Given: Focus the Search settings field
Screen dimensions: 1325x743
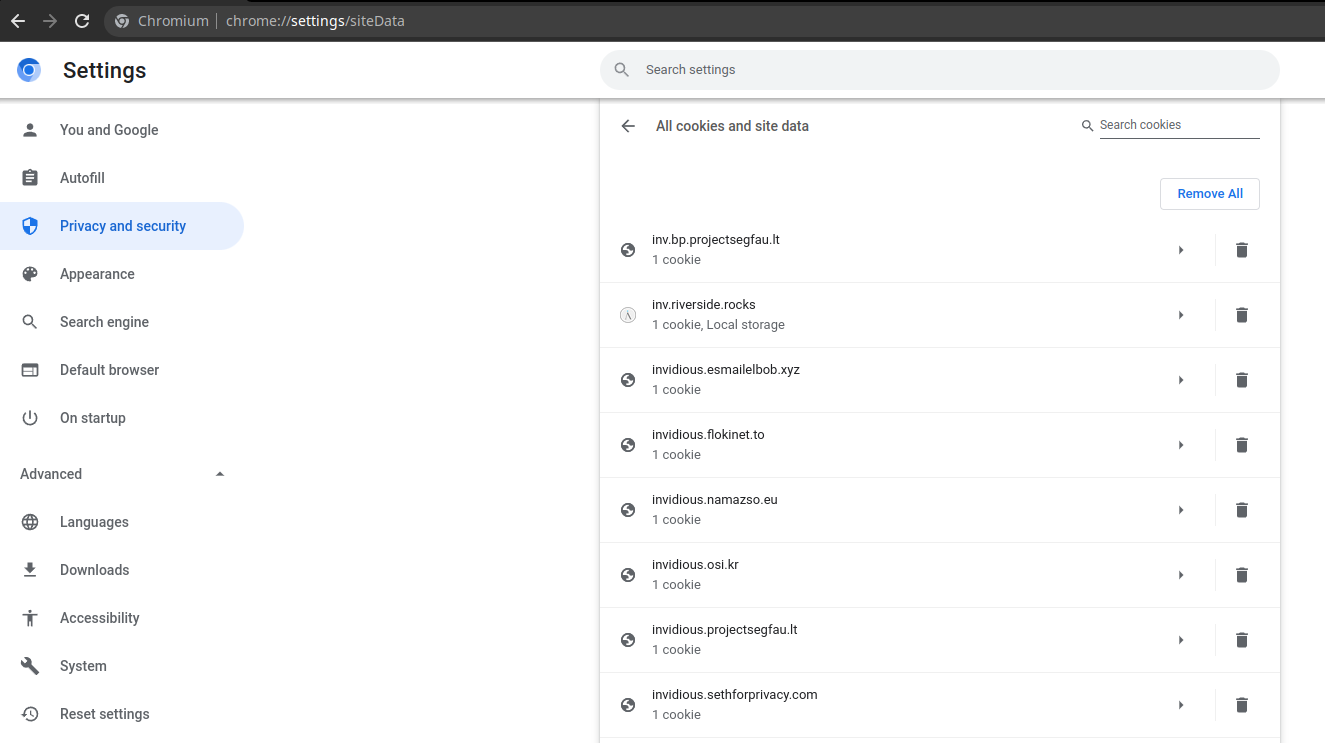Looking at the screenshot, I should (x=940, y=70).
